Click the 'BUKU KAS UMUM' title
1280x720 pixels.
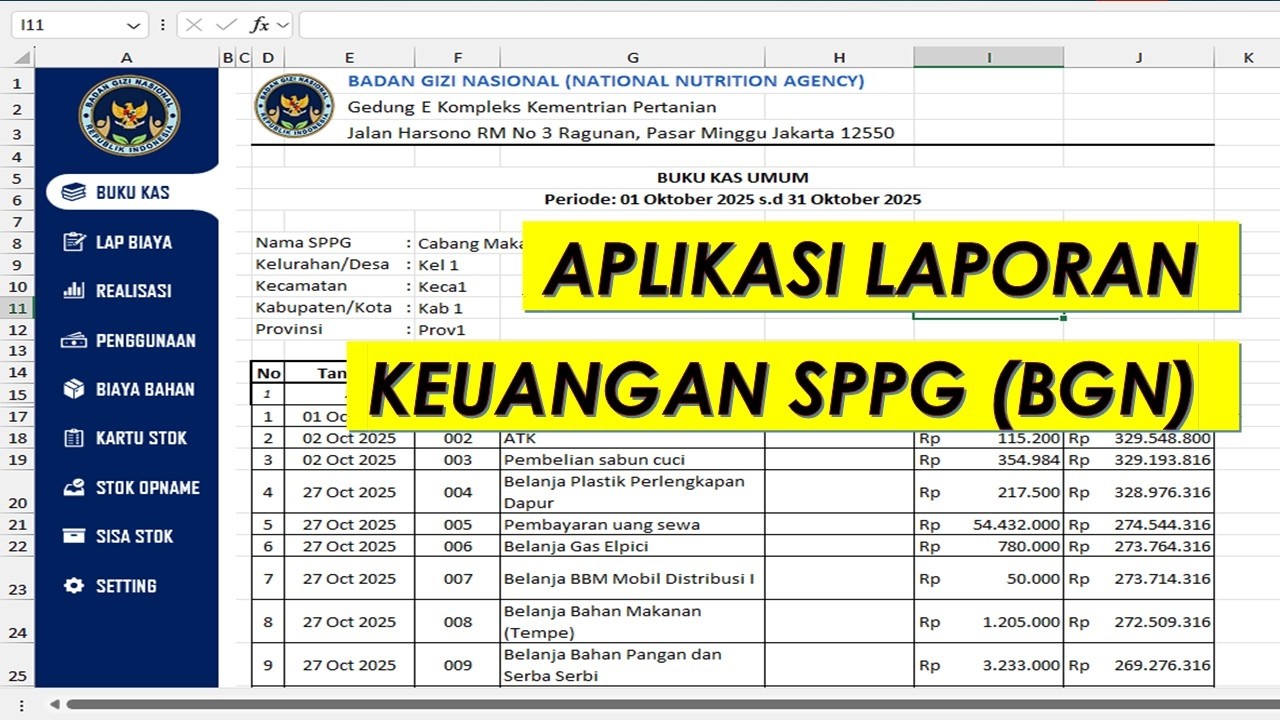(733, 178)
